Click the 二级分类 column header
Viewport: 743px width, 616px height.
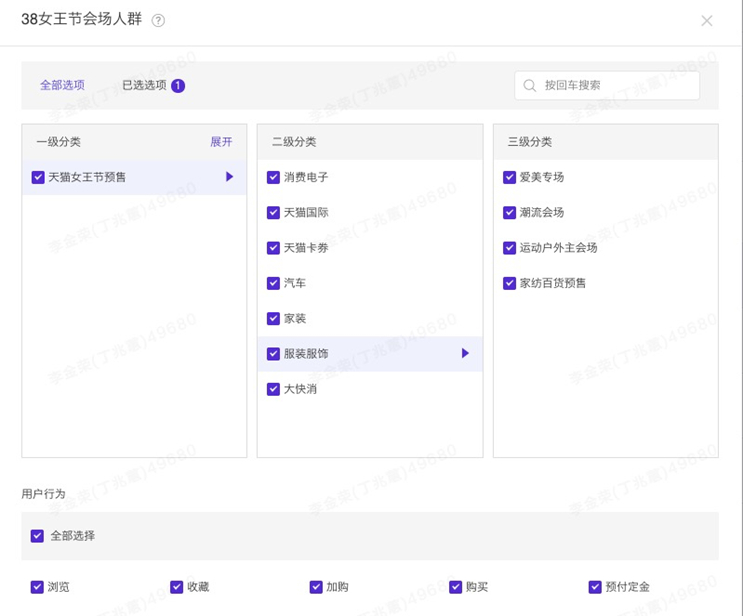(294, 142)
